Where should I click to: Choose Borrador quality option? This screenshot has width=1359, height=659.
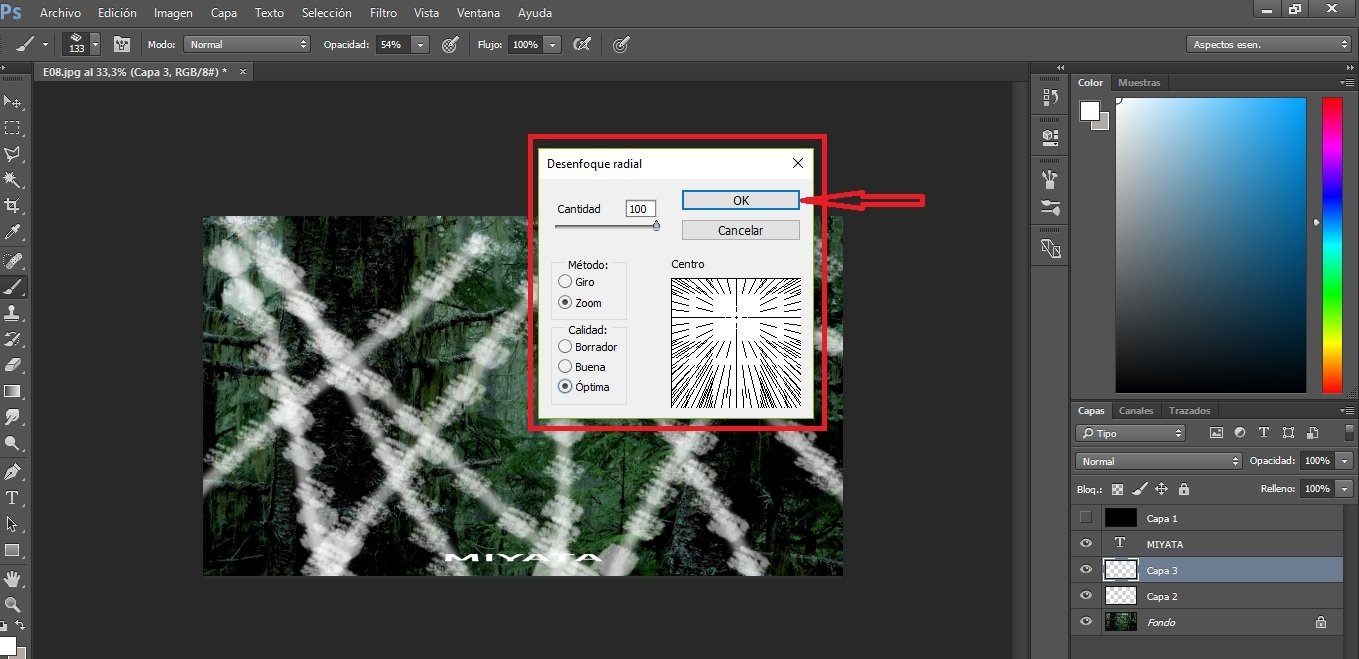click(x=566, y=347)
